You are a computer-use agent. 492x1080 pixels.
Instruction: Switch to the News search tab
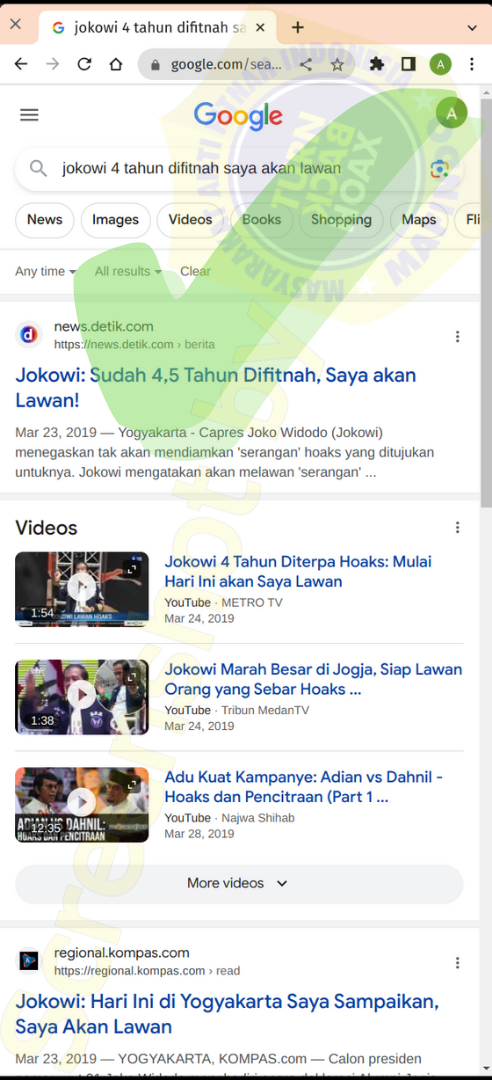click(45, 220)
